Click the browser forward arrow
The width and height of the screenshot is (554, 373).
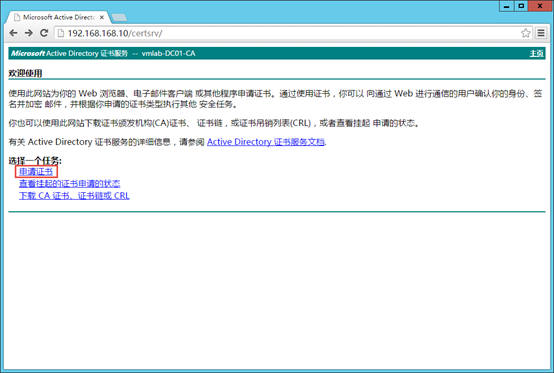coord(29,33)
